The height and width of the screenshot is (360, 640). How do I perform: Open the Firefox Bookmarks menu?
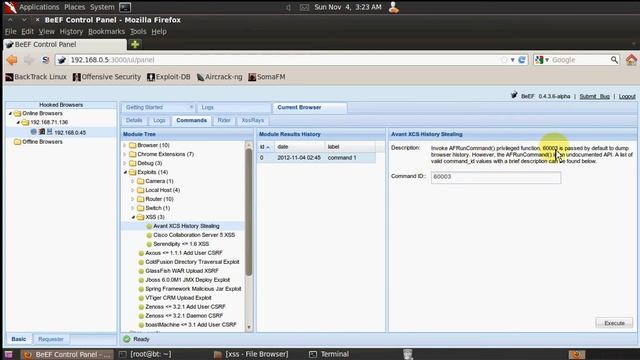coord(107,31)
